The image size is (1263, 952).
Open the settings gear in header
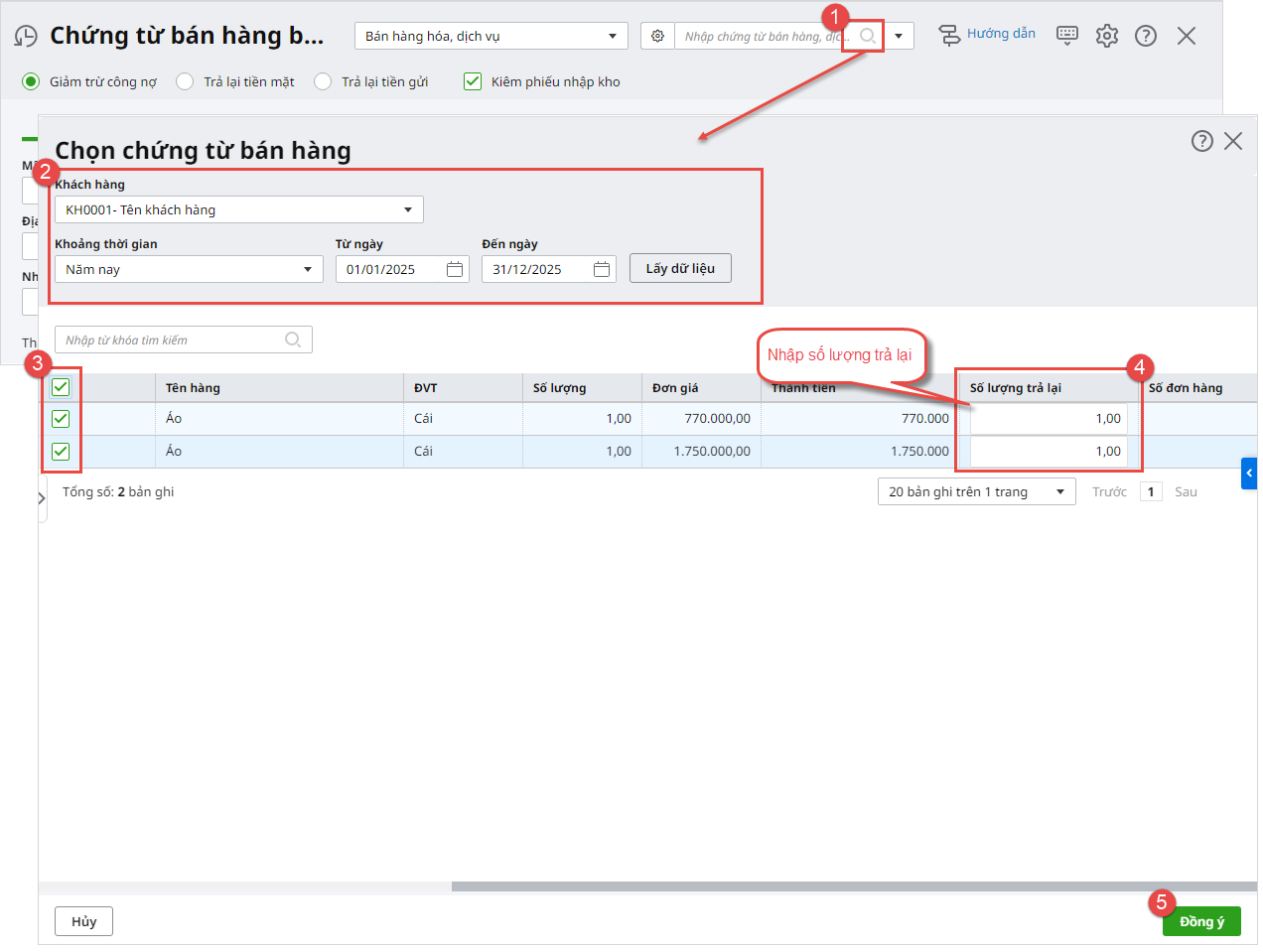click(x=1107, y=36)
